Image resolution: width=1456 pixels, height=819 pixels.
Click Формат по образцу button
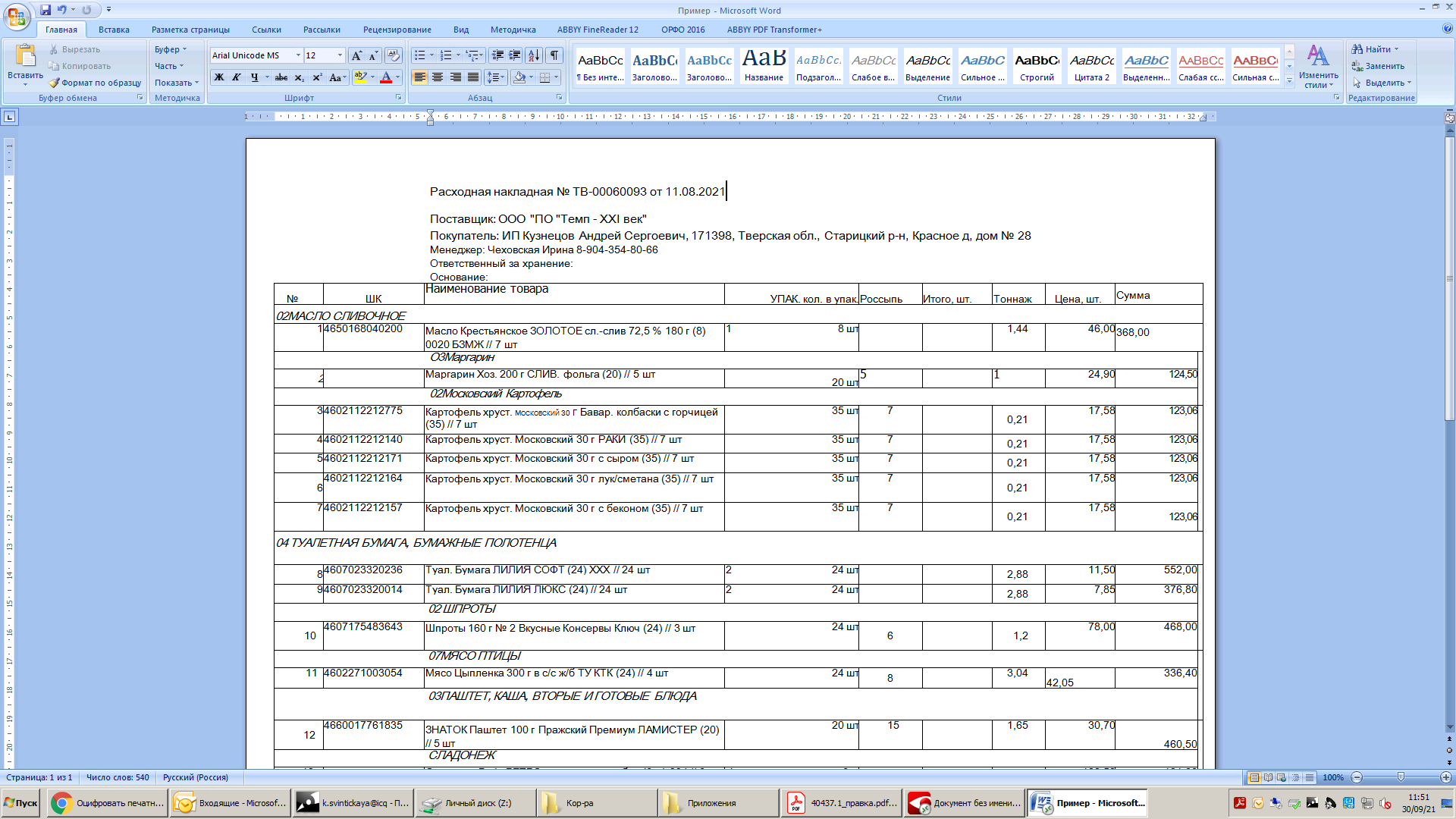point(96,83)
